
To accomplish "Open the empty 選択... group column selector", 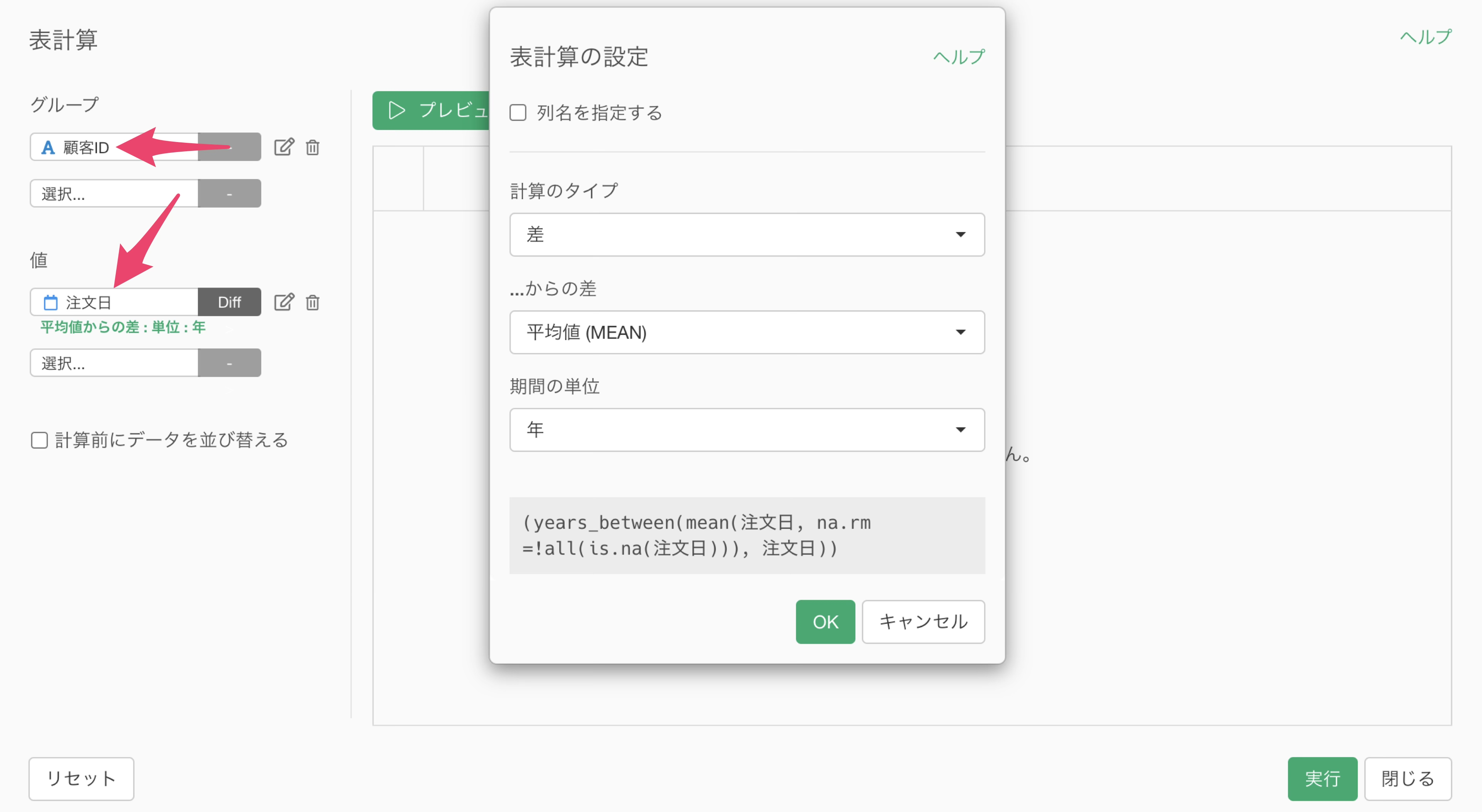I will pos(114,193).
